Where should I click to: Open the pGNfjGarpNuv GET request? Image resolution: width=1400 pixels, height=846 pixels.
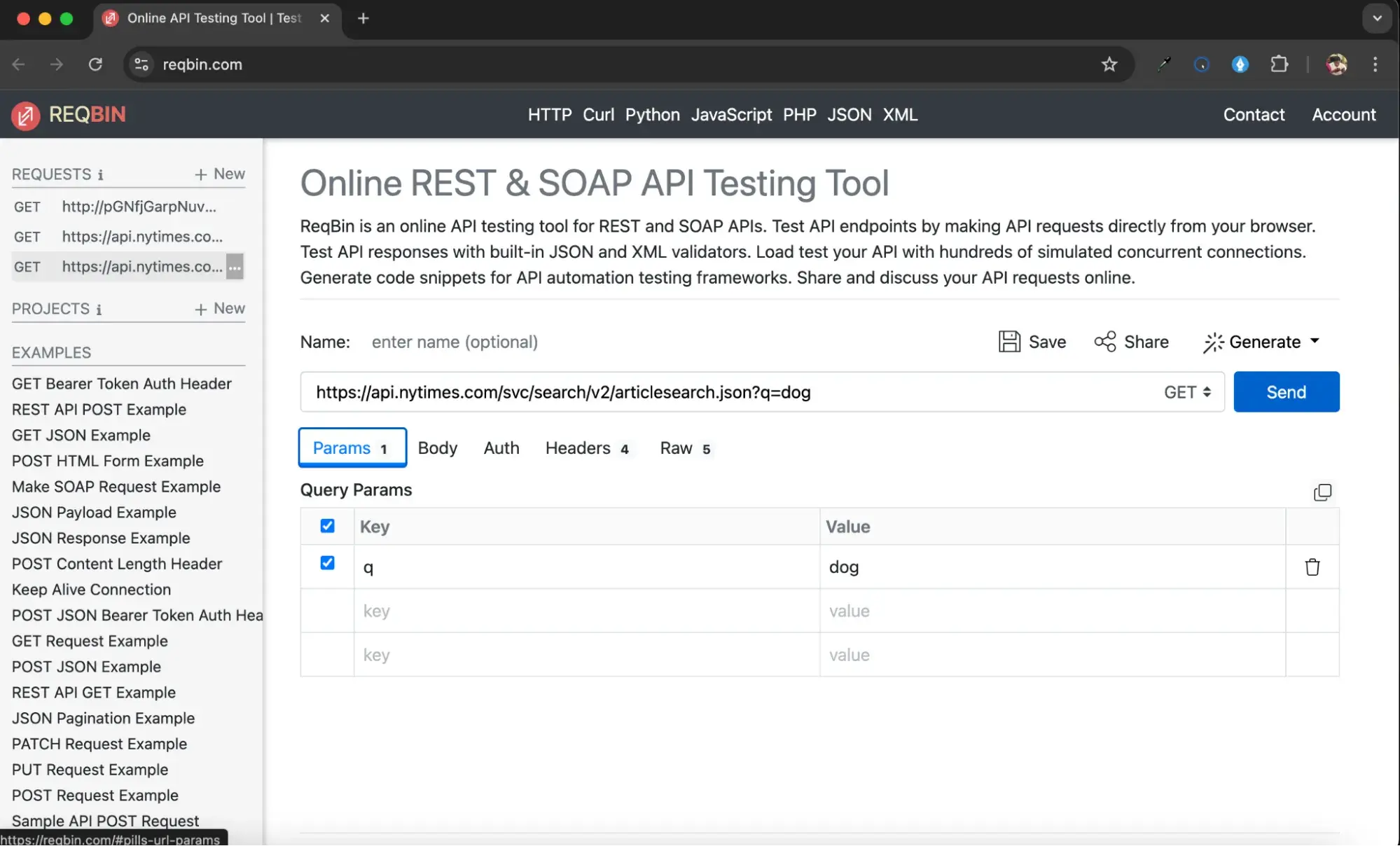127,207
